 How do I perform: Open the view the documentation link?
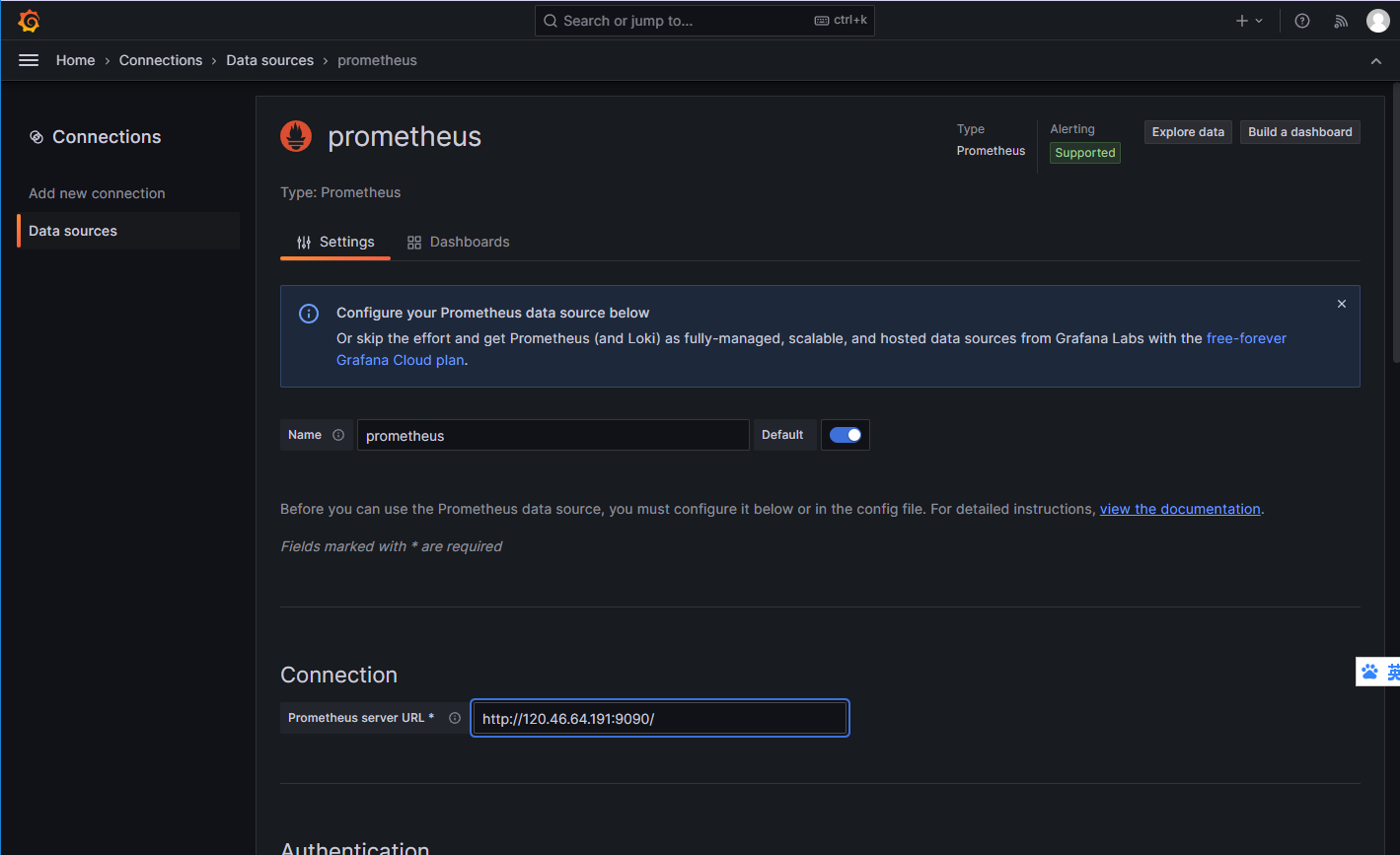point(1180,509)
